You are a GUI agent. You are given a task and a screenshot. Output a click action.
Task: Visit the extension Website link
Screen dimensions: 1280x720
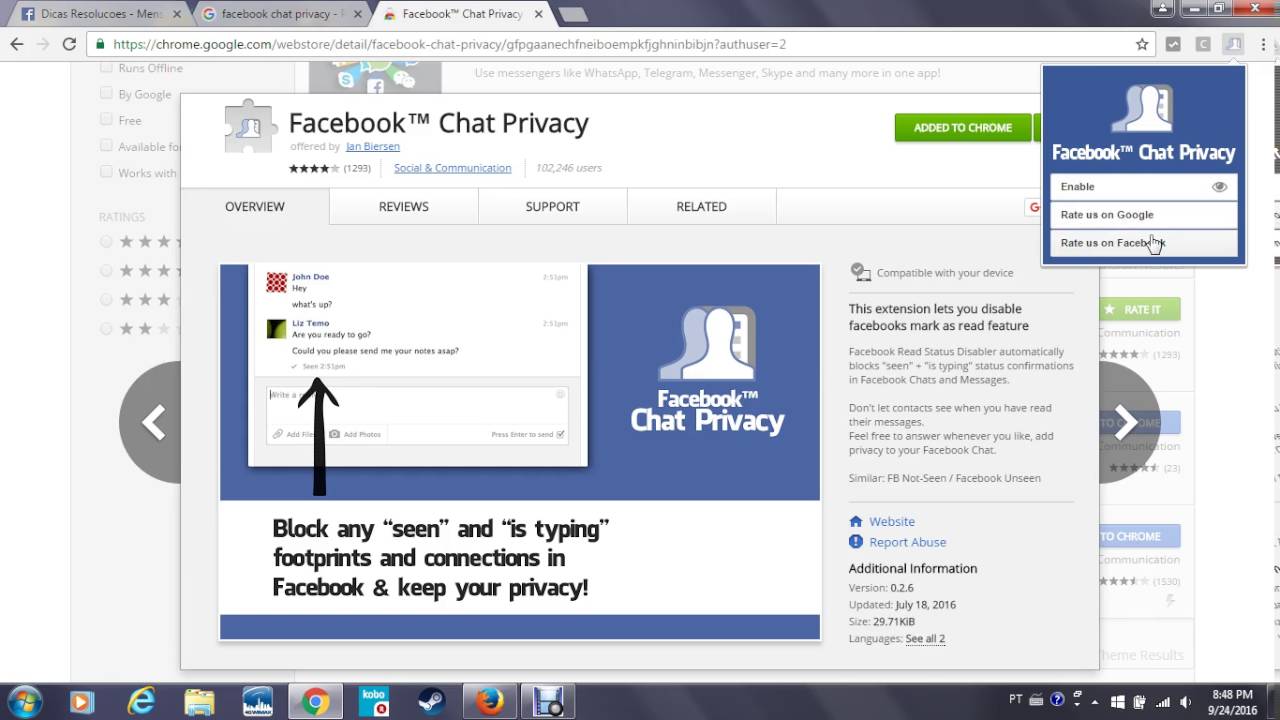click(x=892, y=522)
